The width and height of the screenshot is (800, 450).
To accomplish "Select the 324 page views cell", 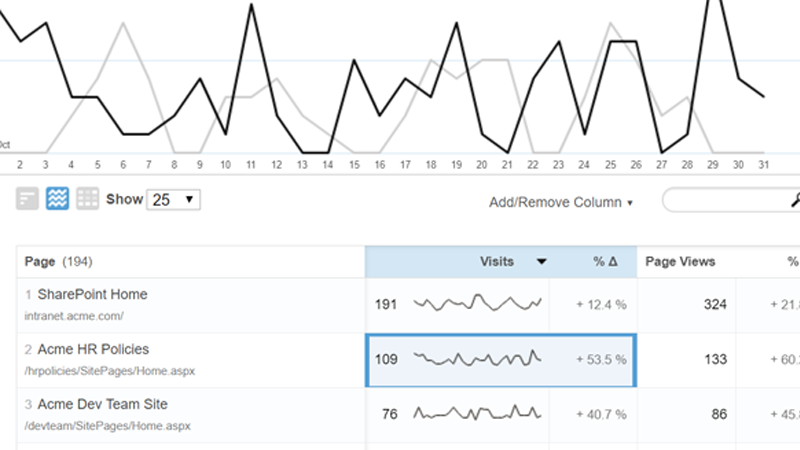I will (715, 305).
